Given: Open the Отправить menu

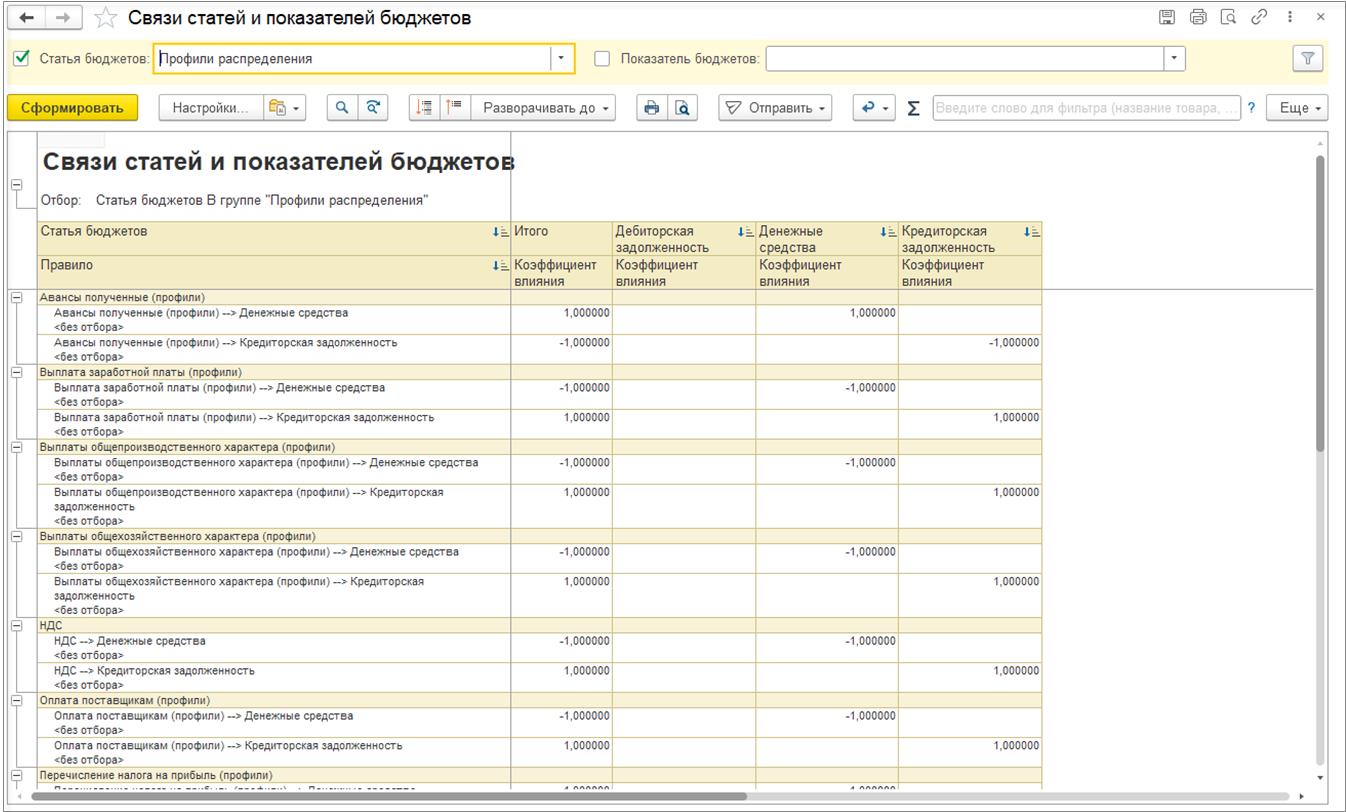Looking at the screenshot, I should 776,108.
